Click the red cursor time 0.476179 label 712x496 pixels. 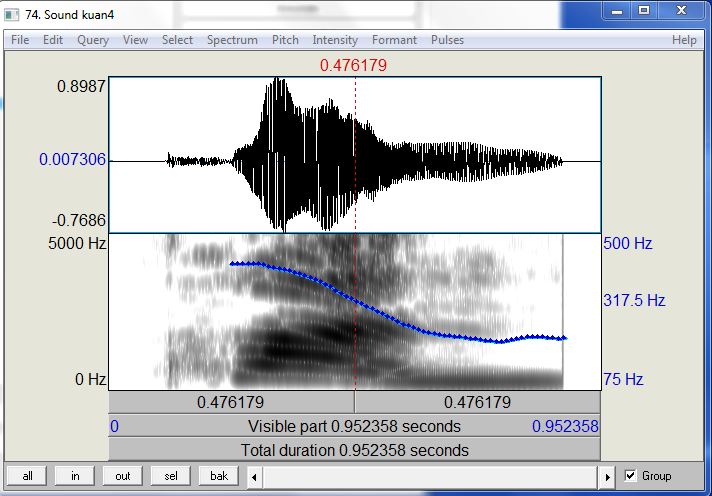[353, 65]
